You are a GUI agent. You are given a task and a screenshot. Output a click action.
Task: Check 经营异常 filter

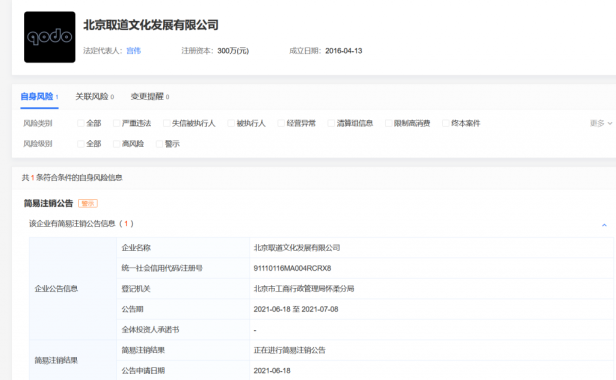(281, 123)
